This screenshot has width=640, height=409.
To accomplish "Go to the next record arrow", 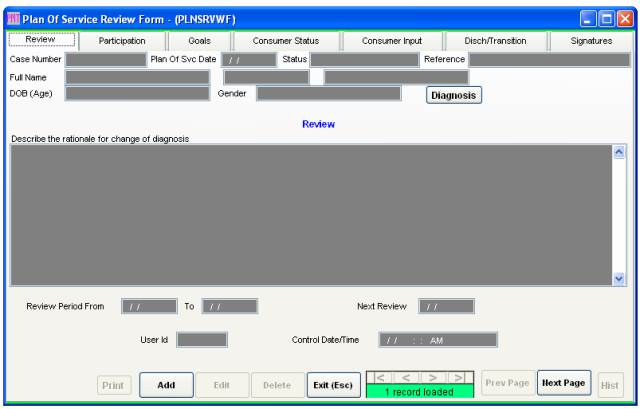I will [432, 377].
